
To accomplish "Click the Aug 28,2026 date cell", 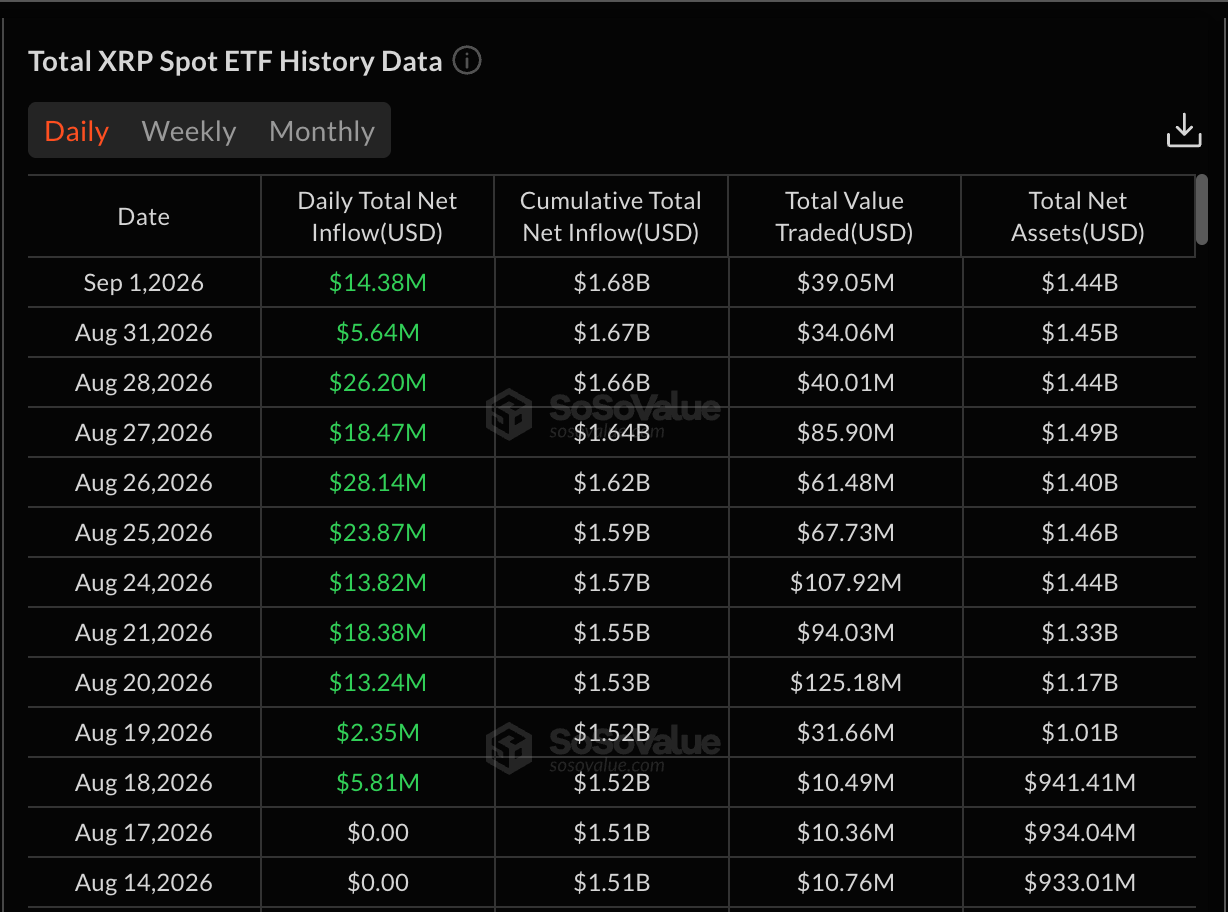I will (x=144, y=383).
